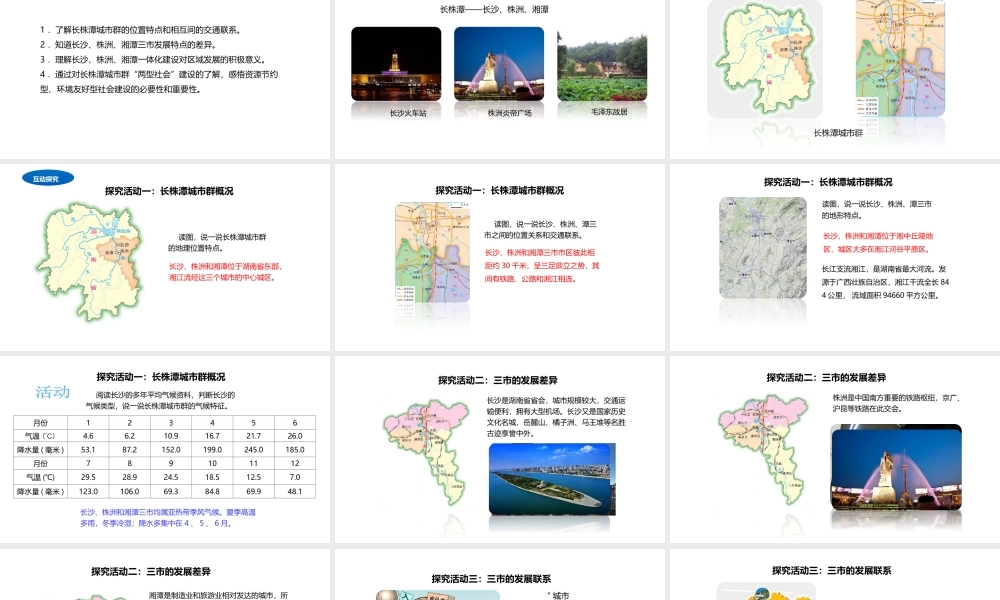This screenshot has width=1000, height=600.
Task: Select the 长沙火车站 night photo
Action: pyautogui.click(x=396, y=64)
